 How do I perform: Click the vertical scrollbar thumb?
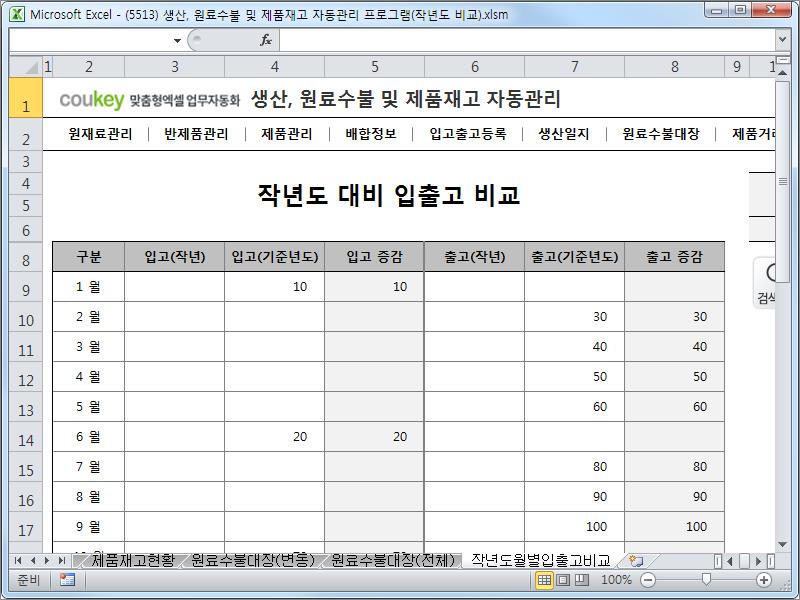click(x=783, y=181)
